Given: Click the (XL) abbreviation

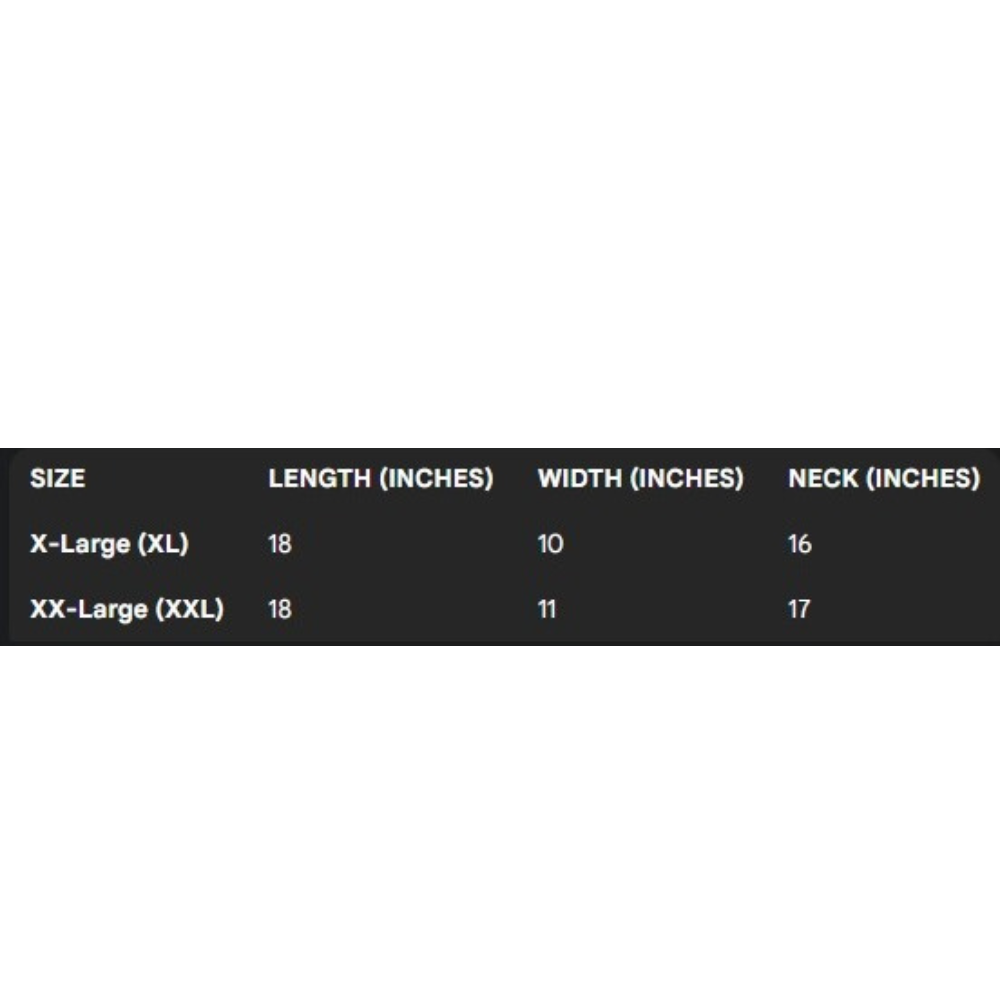Looking at the screenshot, I should pos(163,544).
